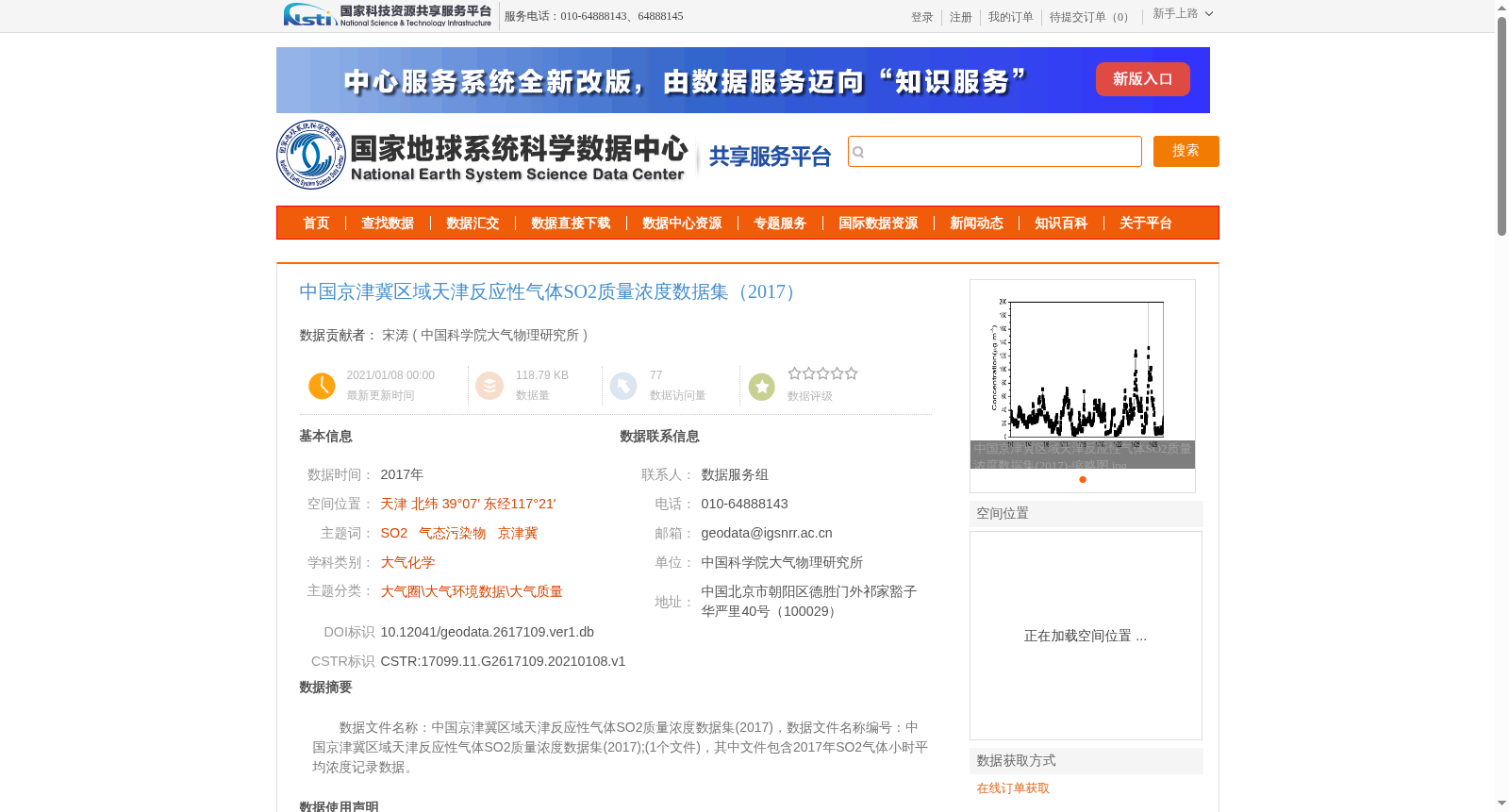Click CSTR value CSTR:17099.11.G2617109.20210108.v1
Image resolution: width=1509 pixels, height=812 pixels.
[503, 661]
